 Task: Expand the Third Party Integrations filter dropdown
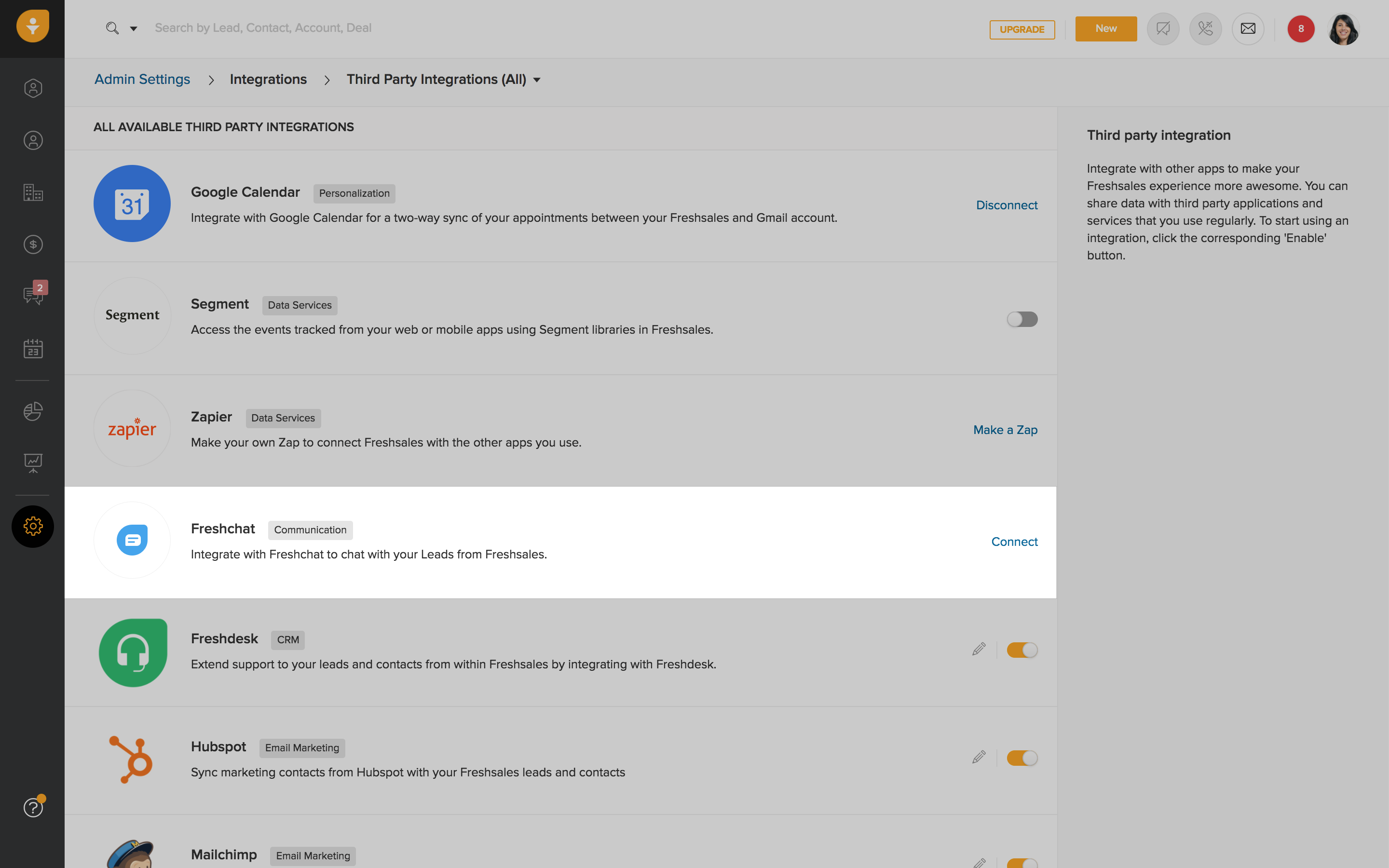click(x=537, y=80)
